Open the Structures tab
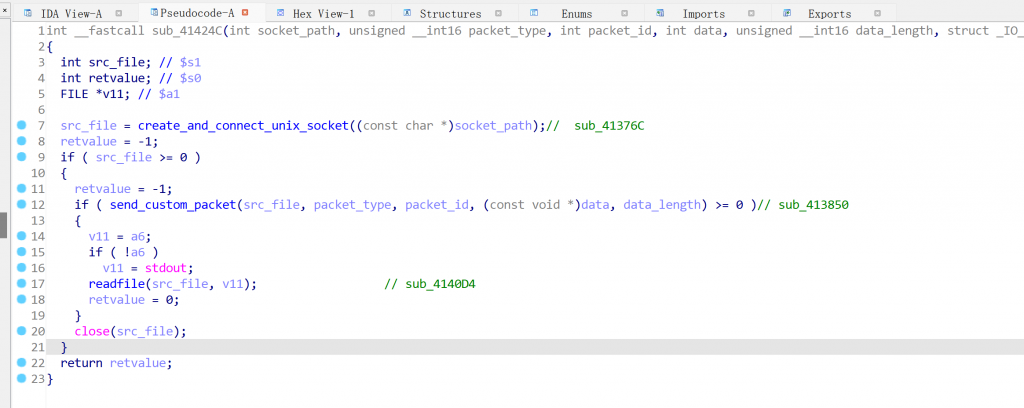The image size is (1024, 408). pyautogui.click(x=450, y=14)
